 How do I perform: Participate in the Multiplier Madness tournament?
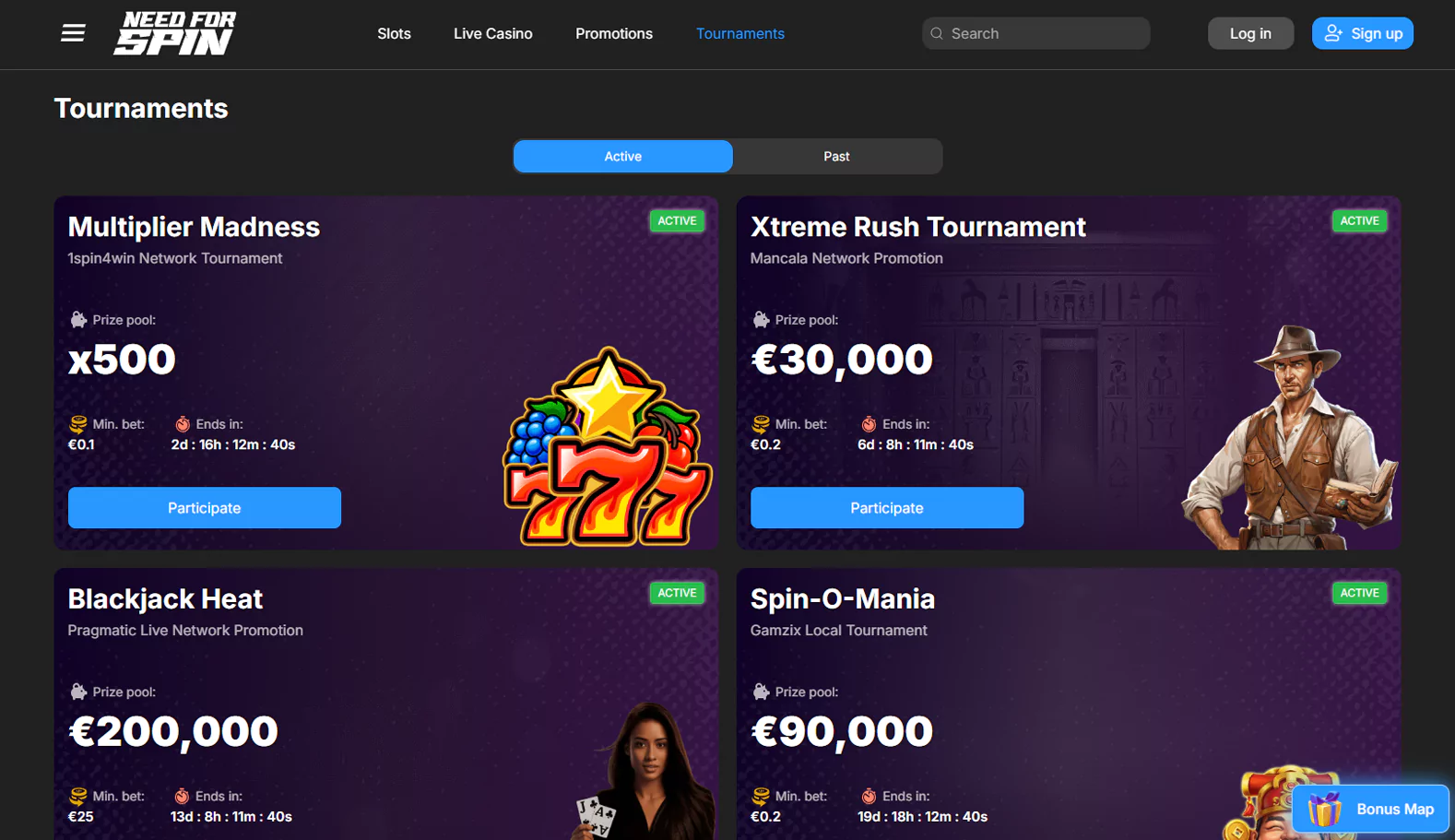coord(205,508)
